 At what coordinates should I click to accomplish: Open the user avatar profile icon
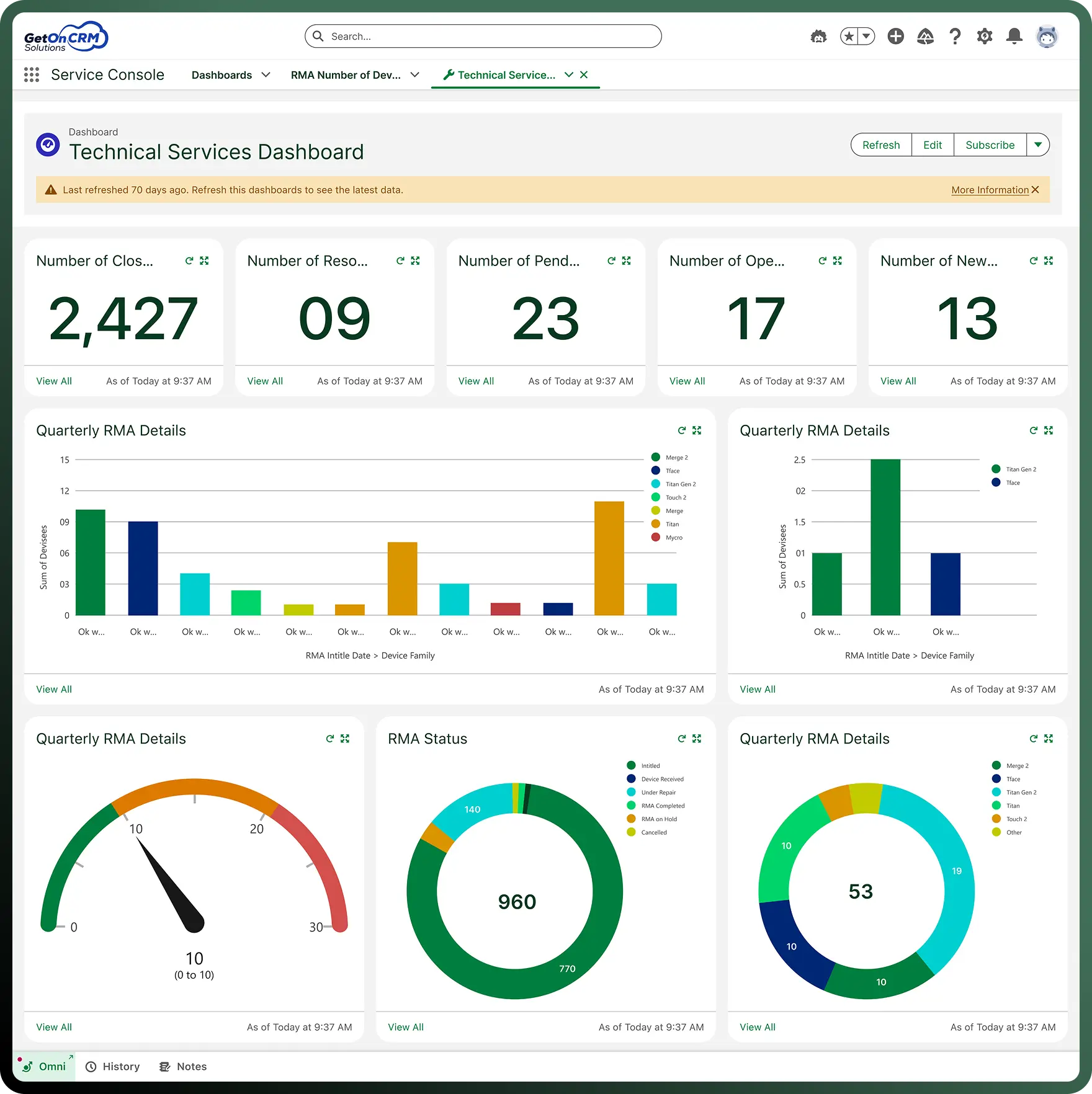[1047, 36]
